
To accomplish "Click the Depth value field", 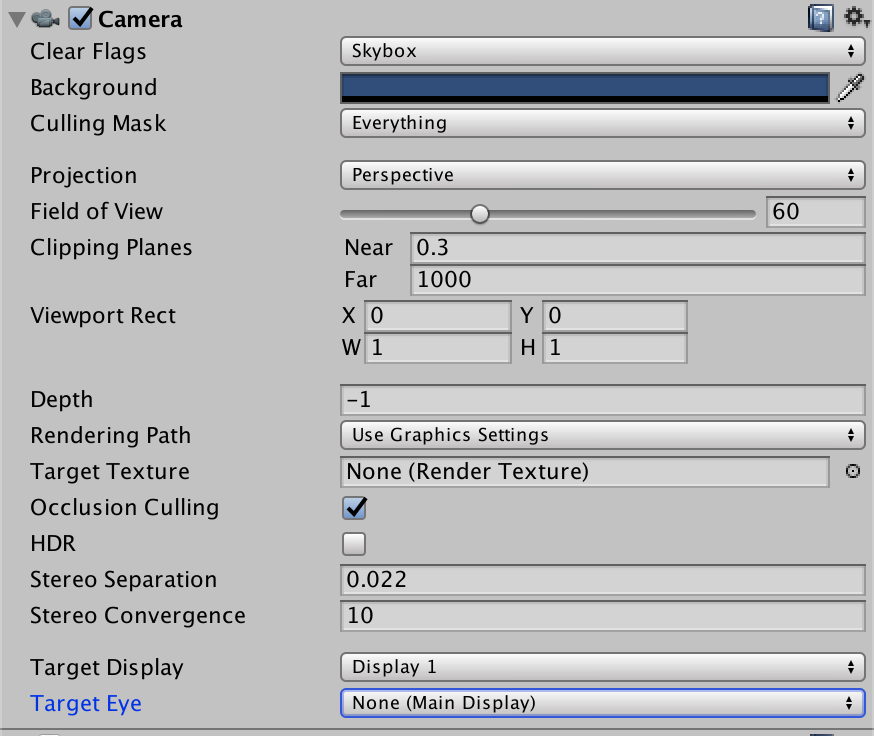I will click(x=603, y=400).
